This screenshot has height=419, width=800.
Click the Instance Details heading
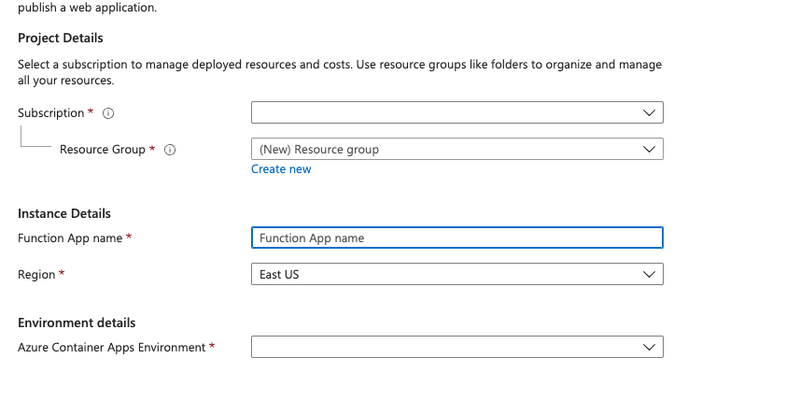pos(64,213)
